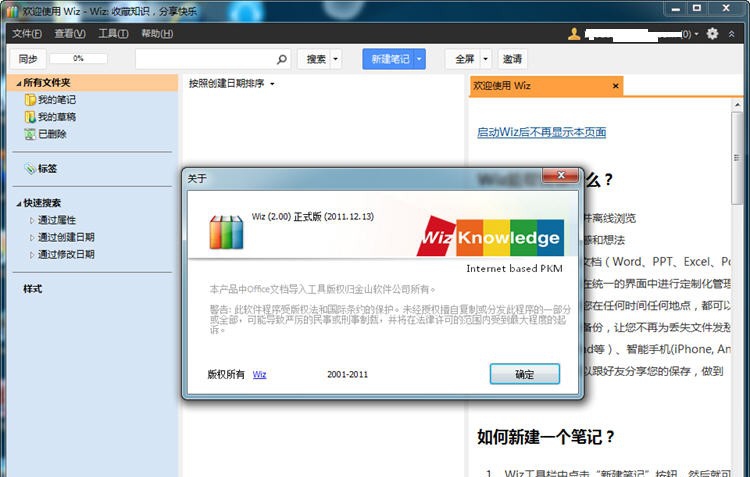Open the 工具(T) menu
Screen dimensions: 750x477
click(113, 33)
